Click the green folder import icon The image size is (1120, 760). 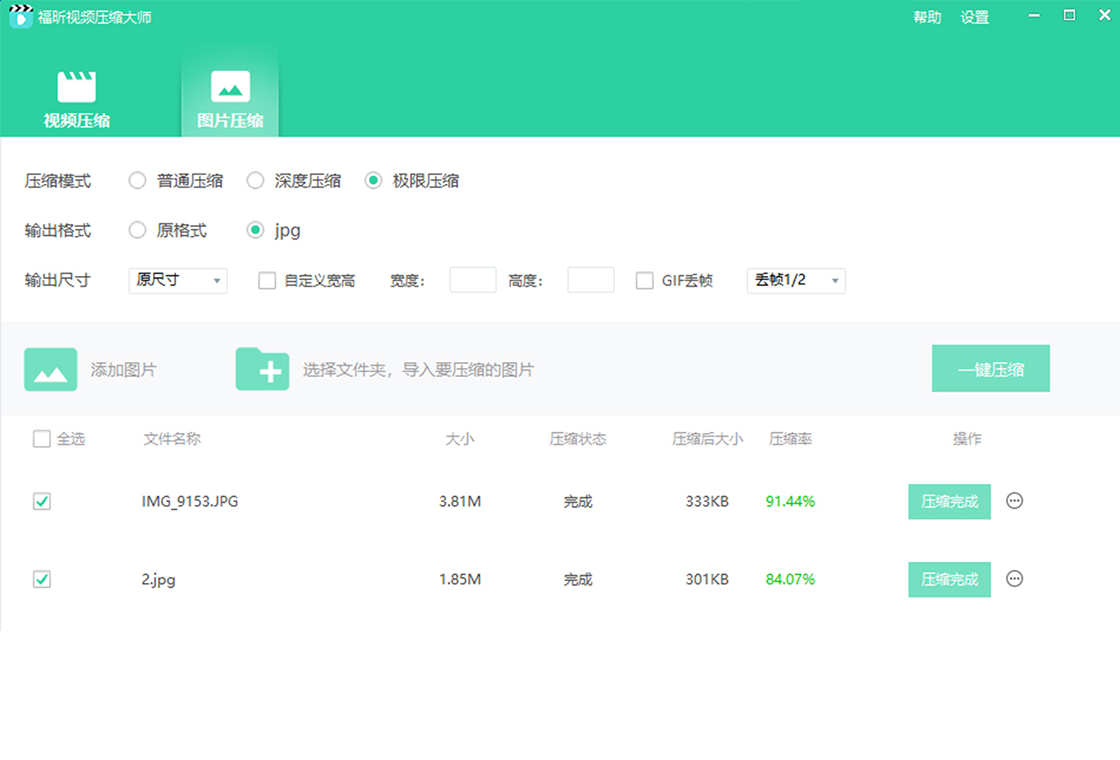(262, 368)
